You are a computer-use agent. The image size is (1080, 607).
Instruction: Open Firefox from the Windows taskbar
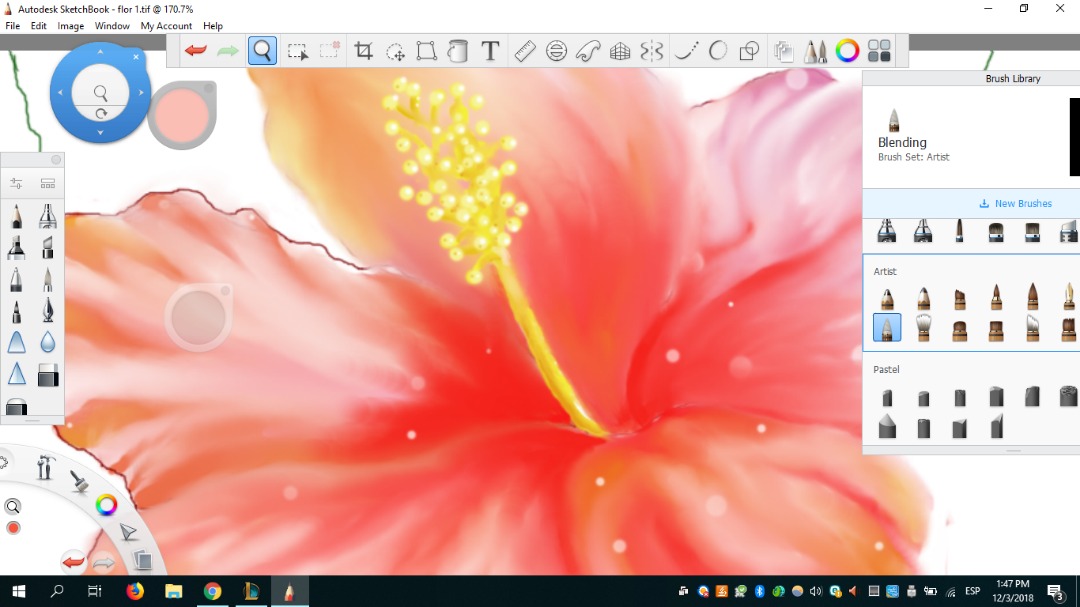click(135, 591)
